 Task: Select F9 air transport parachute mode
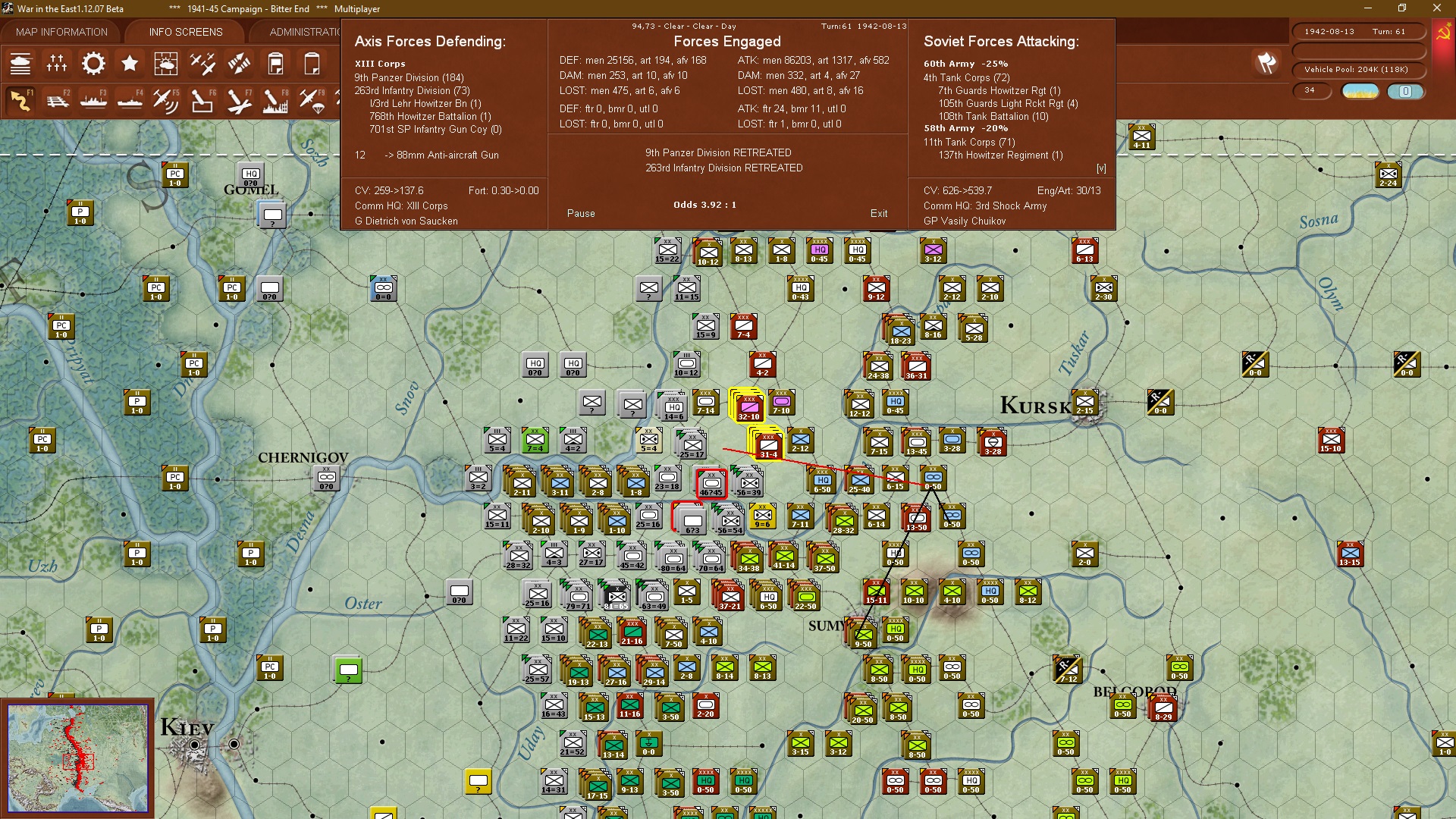tap(312, 100)
